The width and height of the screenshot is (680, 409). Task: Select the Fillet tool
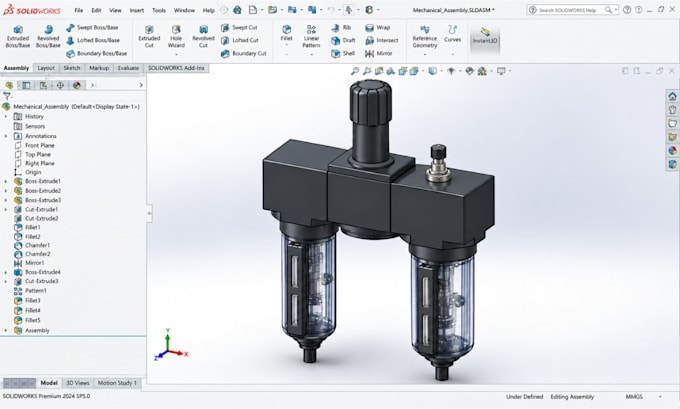point(286,33)
